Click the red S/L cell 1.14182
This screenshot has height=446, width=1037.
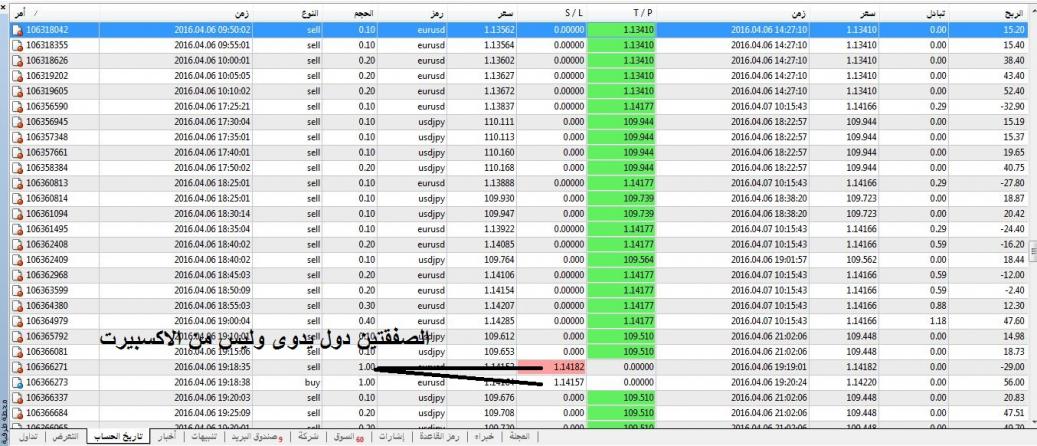click(553, 367)
